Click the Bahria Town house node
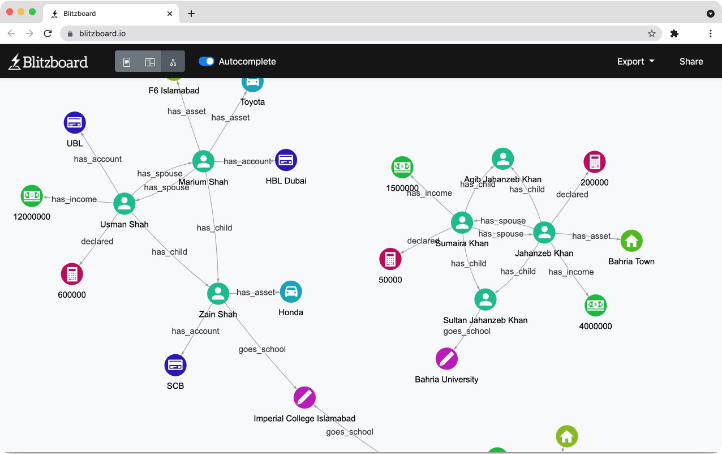722x454 pixels. click(631, 241)
